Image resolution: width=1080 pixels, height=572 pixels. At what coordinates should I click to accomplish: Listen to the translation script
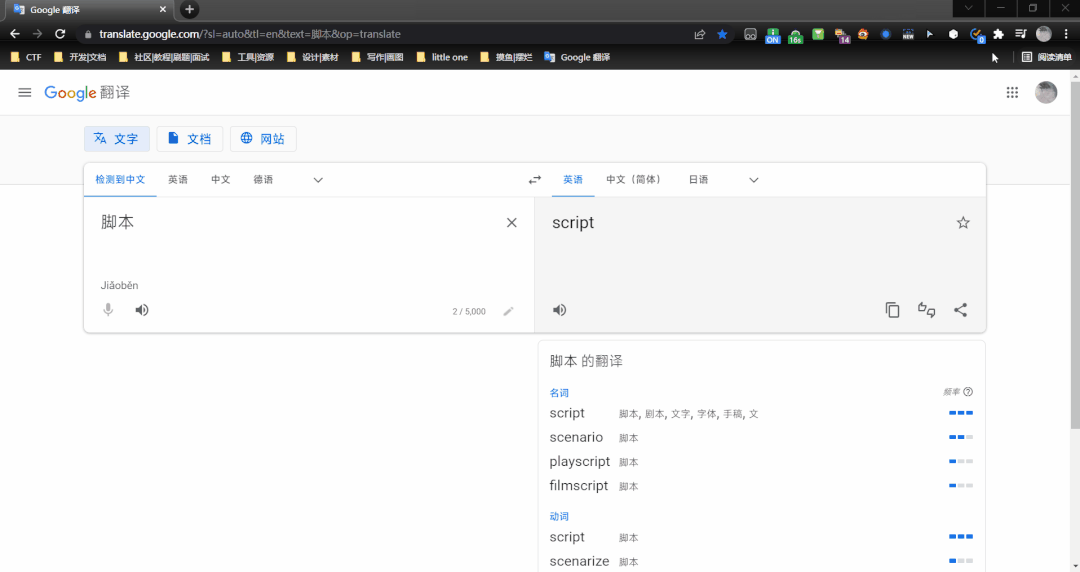[559, 310]
